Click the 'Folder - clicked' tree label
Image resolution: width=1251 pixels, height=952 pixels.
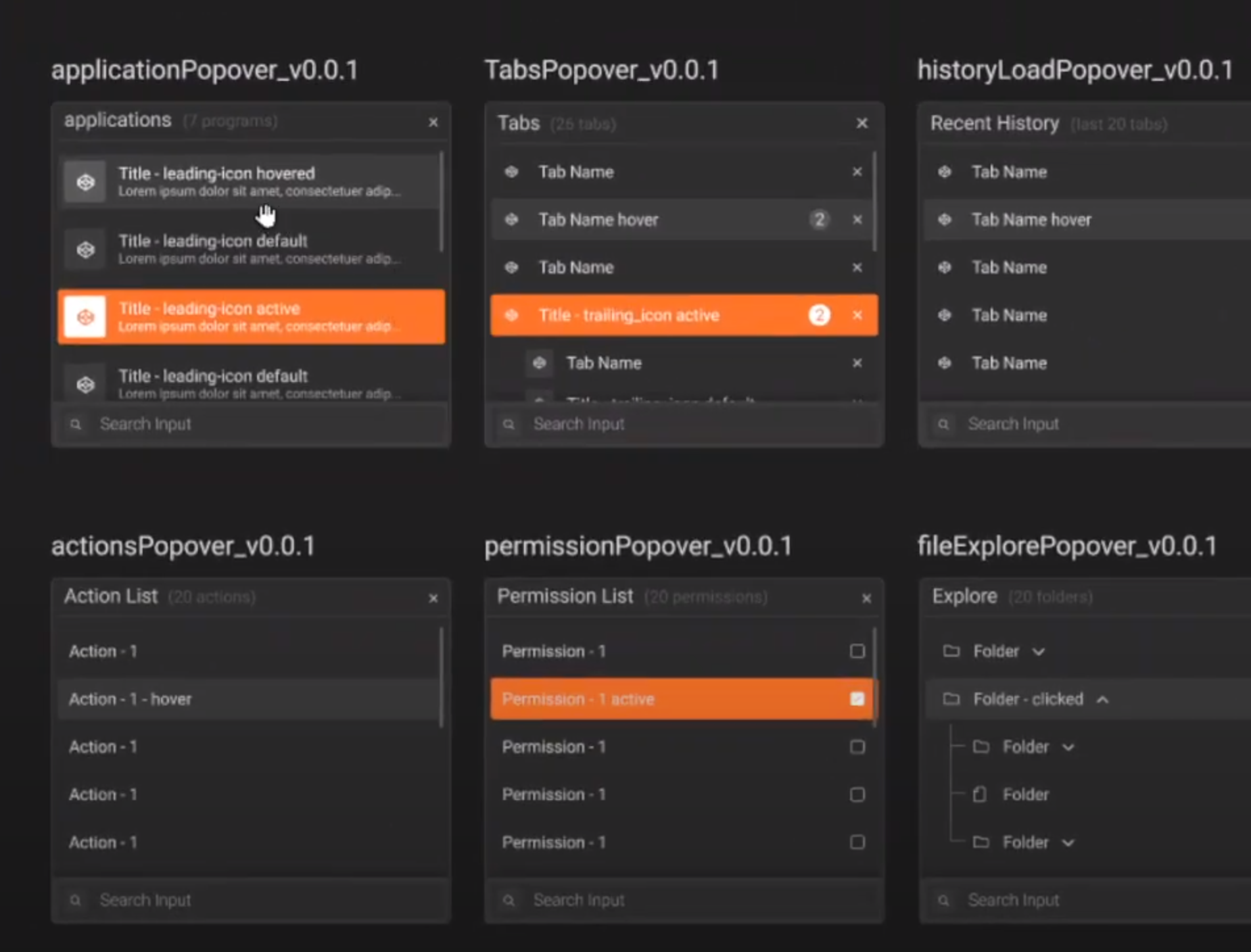[x=1028, y=699]
